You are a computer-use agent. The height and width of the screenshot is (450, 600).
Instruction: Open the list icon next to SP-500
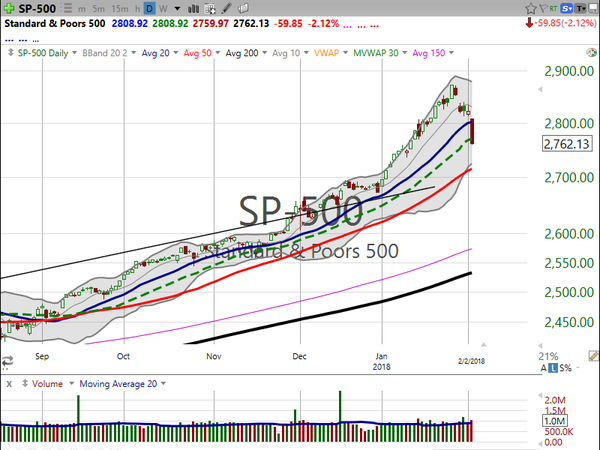67,8
